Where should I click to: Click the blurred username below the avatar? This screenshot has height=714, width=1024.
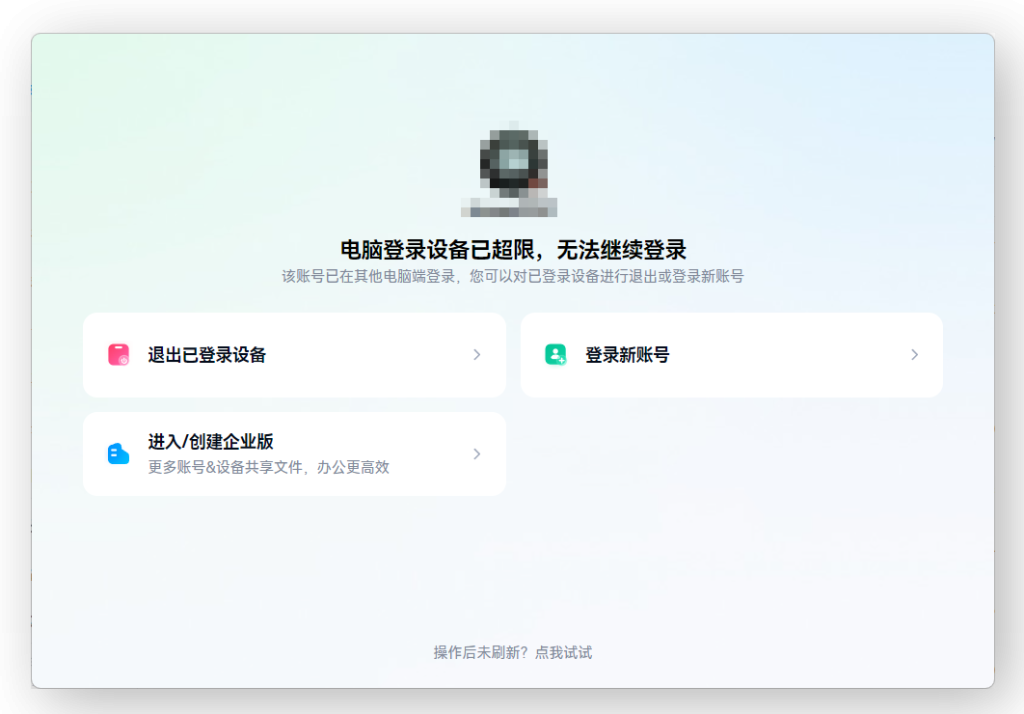coord(509,208)
